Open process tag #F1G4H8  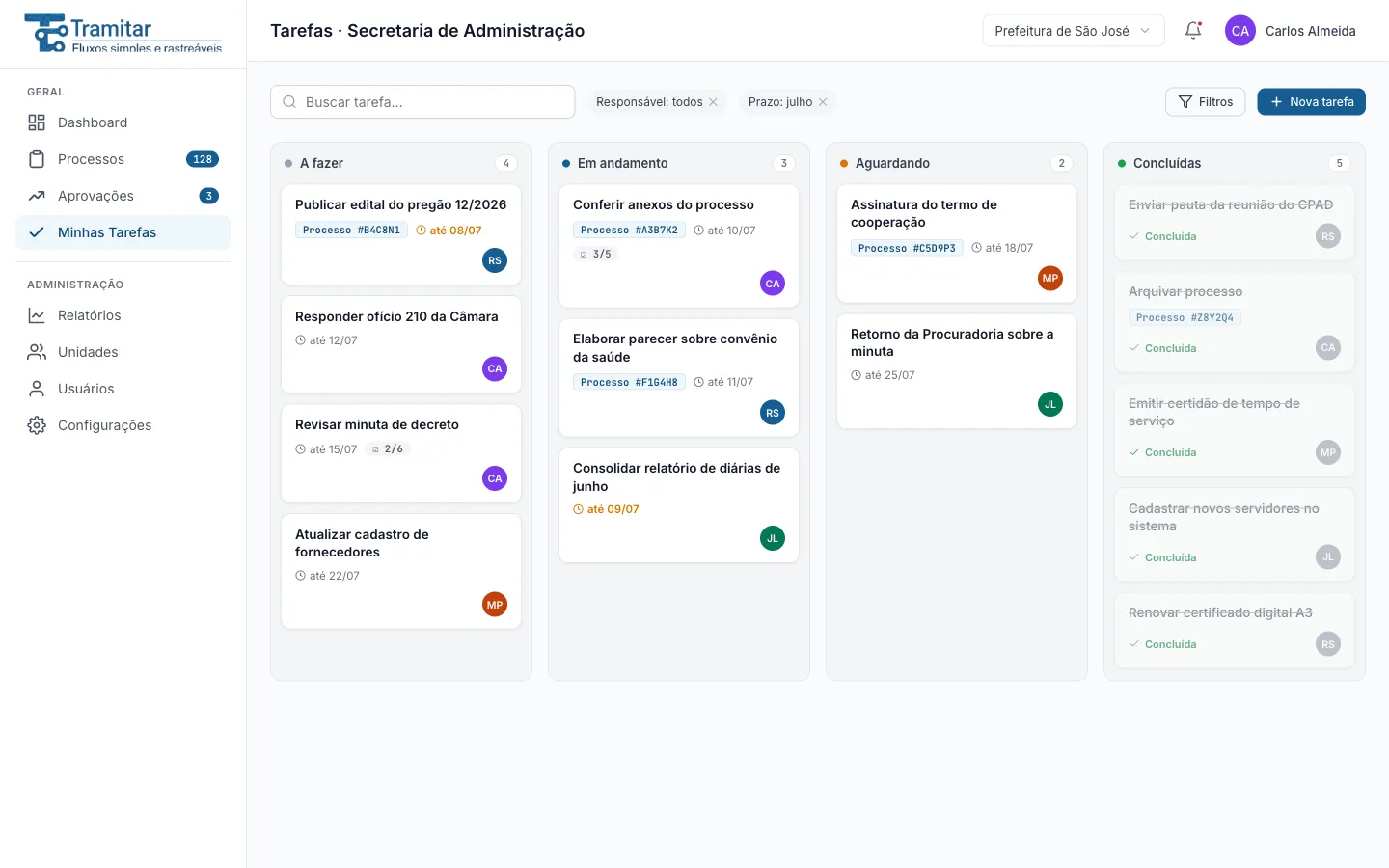(629, 383)
